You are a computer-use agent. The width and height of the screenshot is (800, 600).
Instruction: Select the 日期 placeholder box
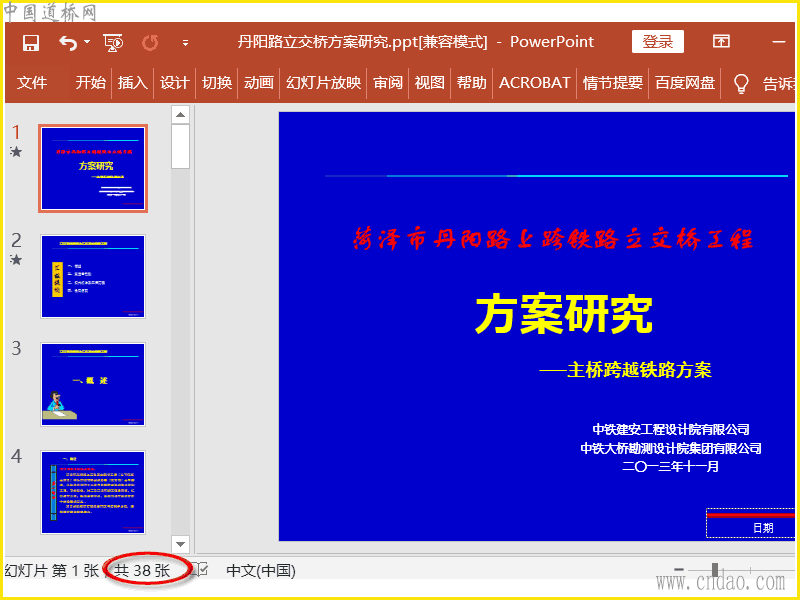click(751, 523)
